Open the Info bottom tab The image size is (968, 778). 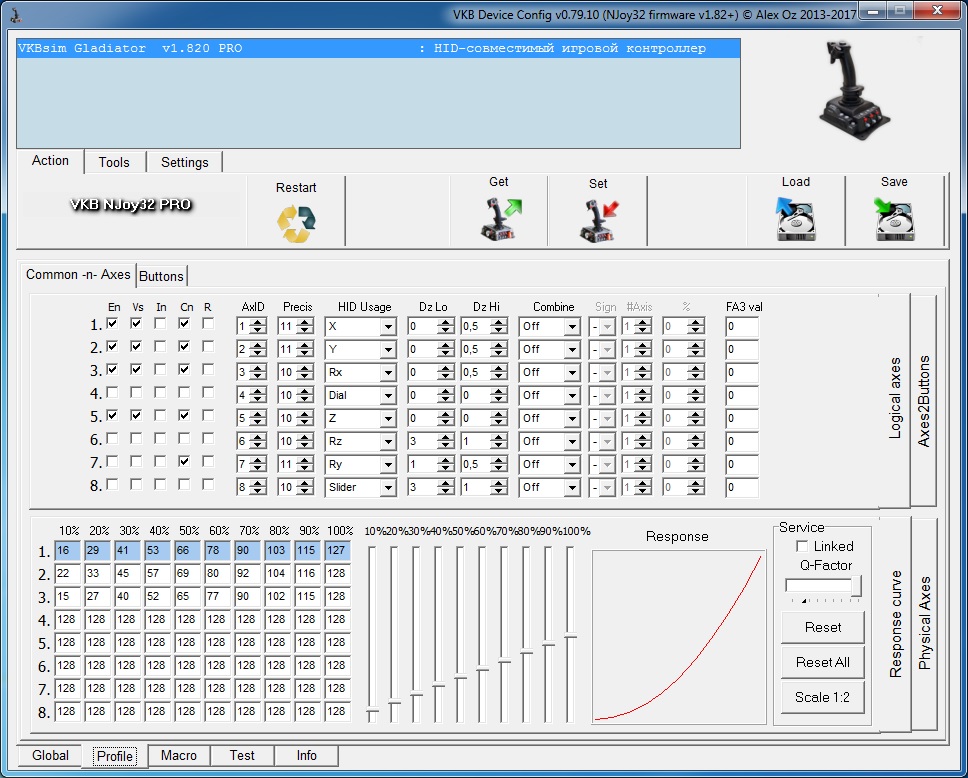tap(306, 756)
